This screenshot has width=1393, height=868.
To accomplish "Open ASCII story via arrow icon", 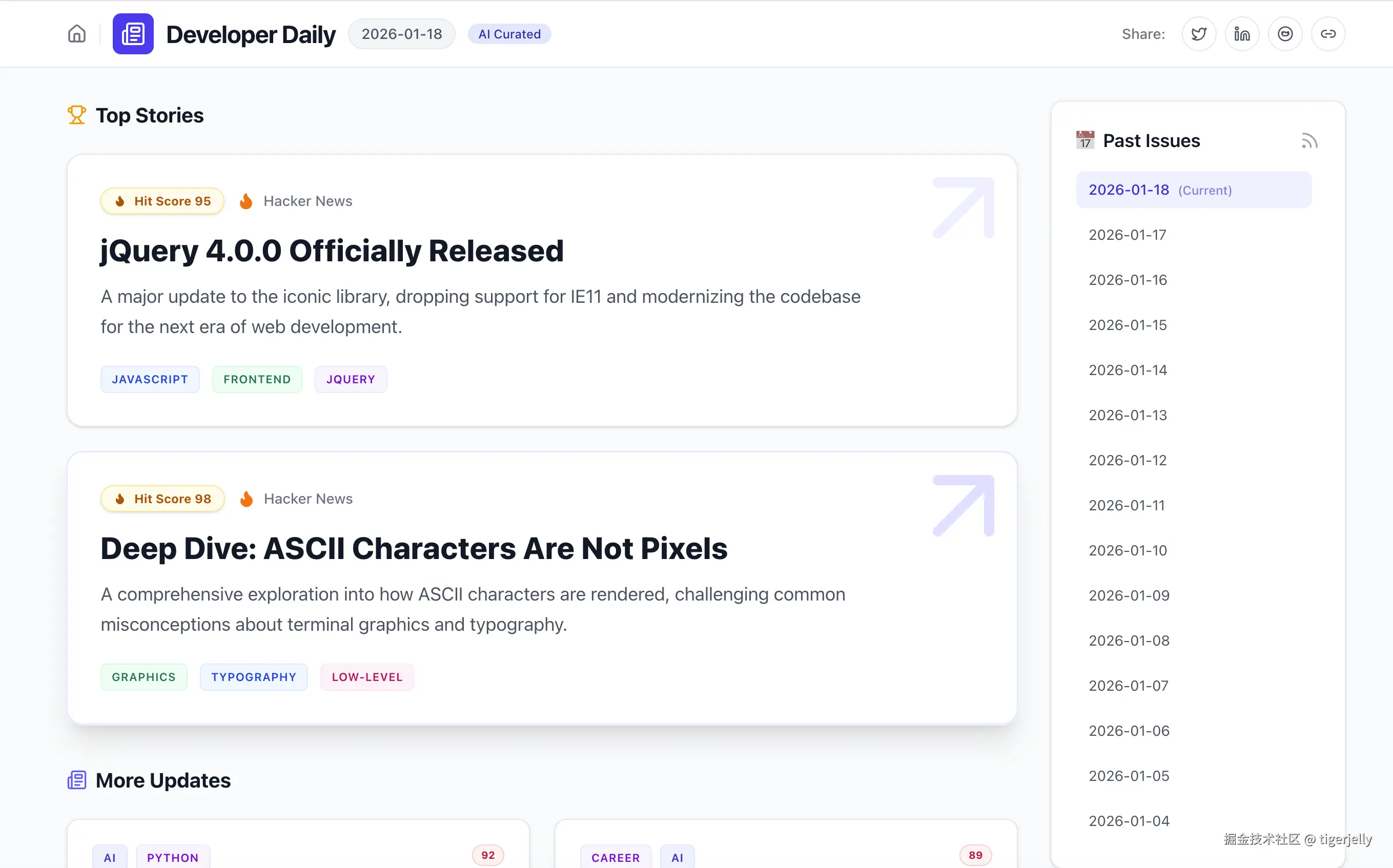I will click(964, 506).
